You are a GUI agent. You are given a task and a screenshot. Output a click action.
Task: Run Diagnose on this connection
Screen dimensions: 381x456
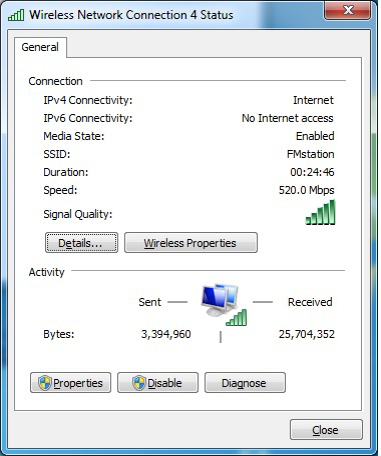click(x=245, y=383)
